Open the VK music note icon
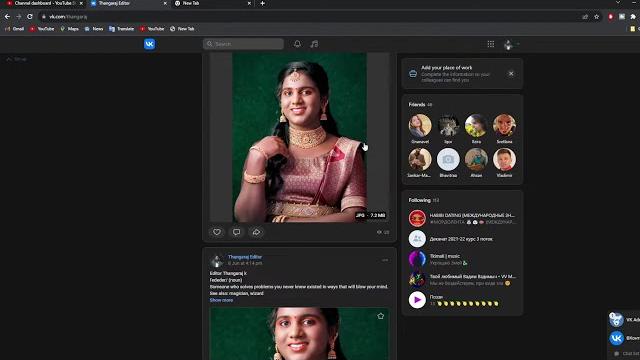The width and height of the screenshot is (640, 360). (314, 44)
